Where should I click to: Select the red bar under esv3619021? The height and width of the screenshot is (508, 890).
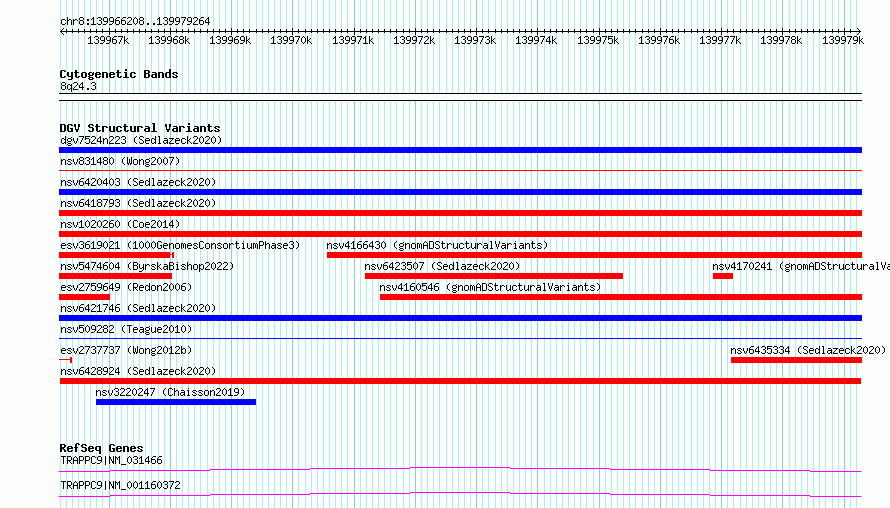(116, 255)
